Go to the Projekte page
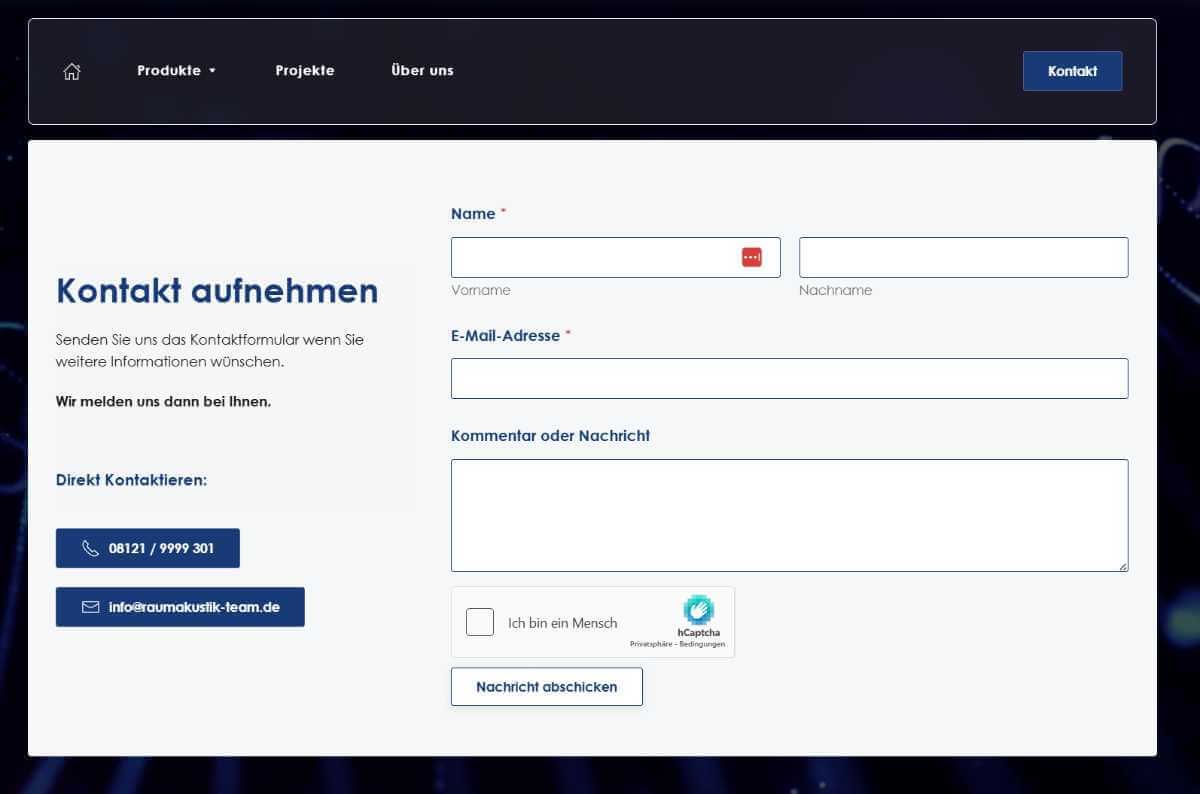The height and width of the screenshot is (794, 1200). pos(305,71)
